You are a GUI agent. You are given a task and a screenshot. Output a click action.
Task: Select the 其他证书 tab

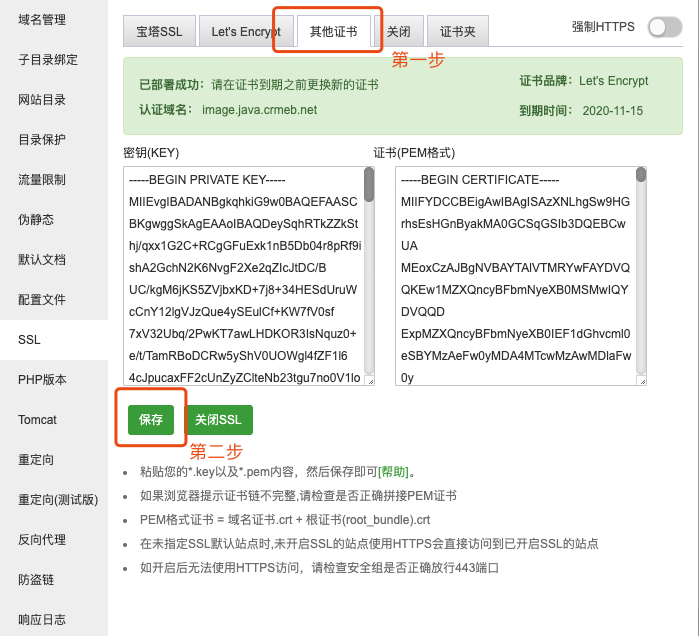[x=333, y=31]
